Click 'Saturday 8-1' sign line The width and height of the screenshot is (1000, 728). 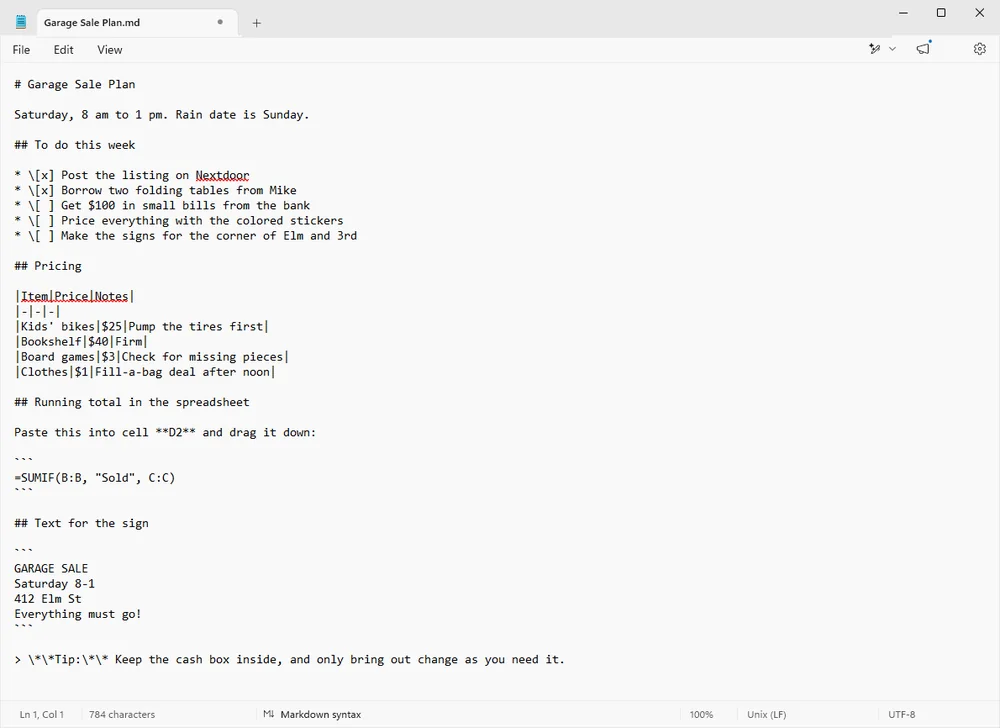coord(54,584)
